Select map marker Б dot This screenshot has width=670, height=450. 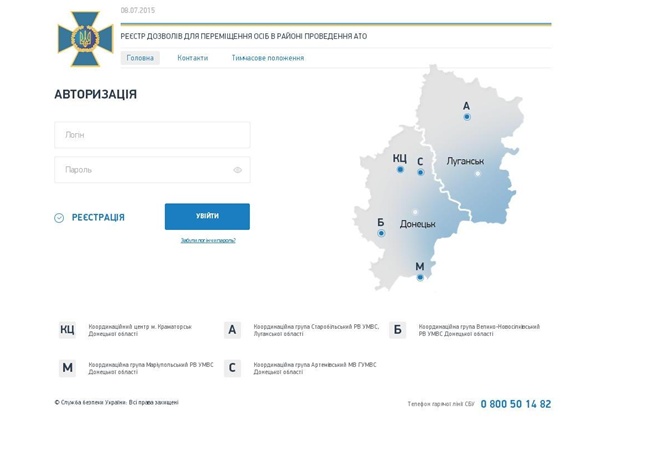click(381, 233)
